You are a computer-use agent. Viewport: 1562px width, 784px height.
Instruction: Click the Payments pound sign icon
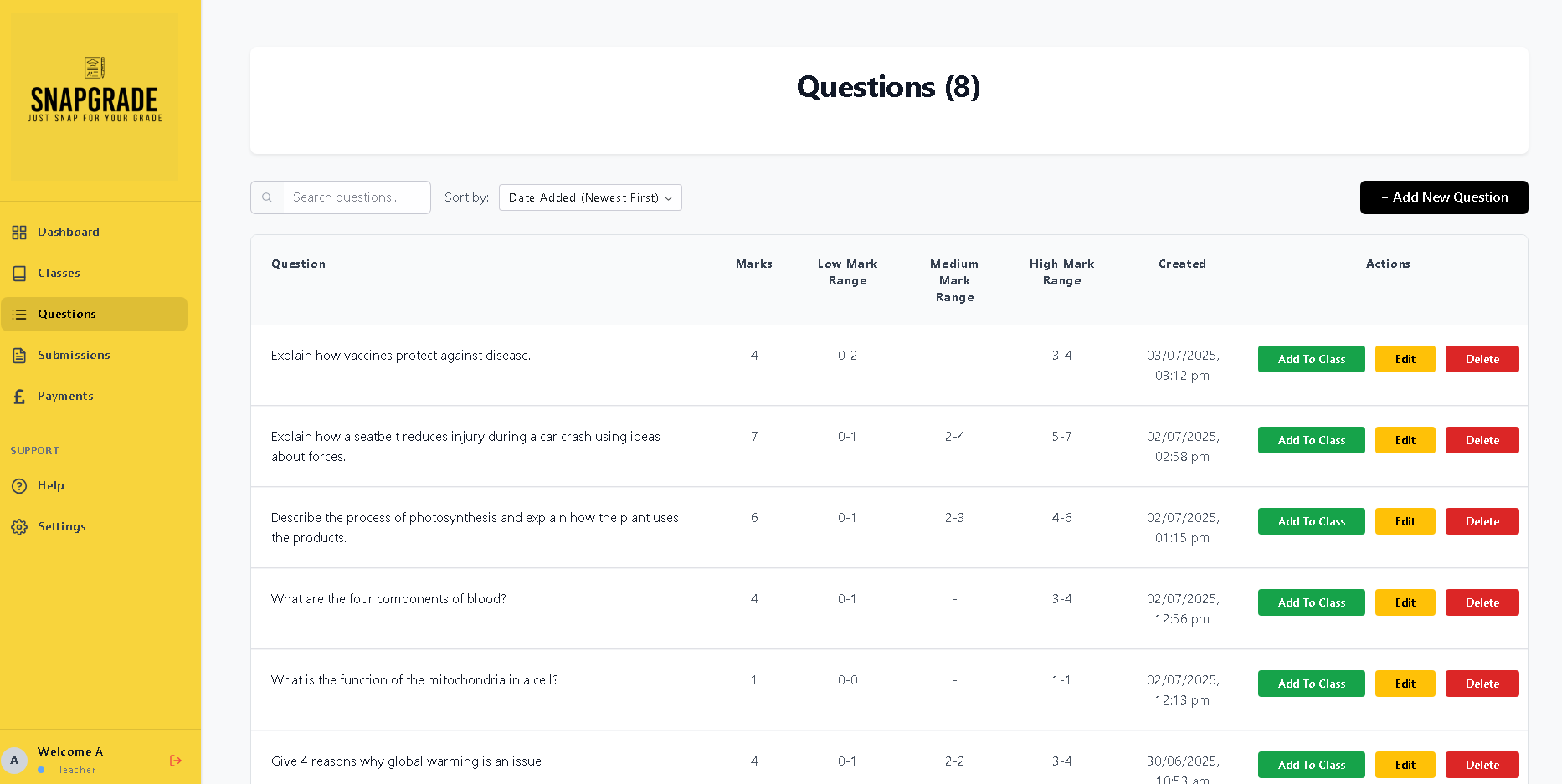19,397
